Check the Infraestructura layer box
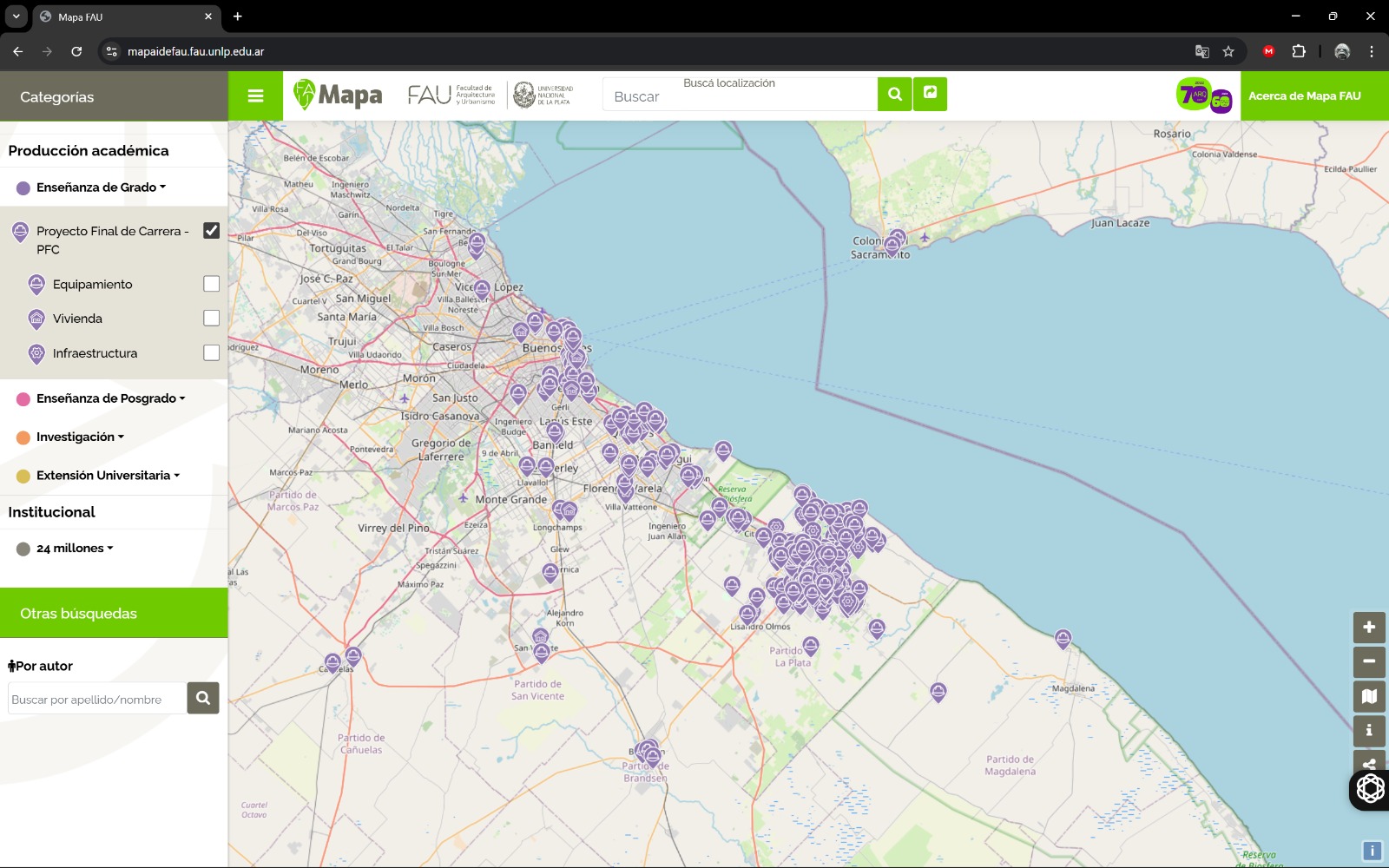 211,353
